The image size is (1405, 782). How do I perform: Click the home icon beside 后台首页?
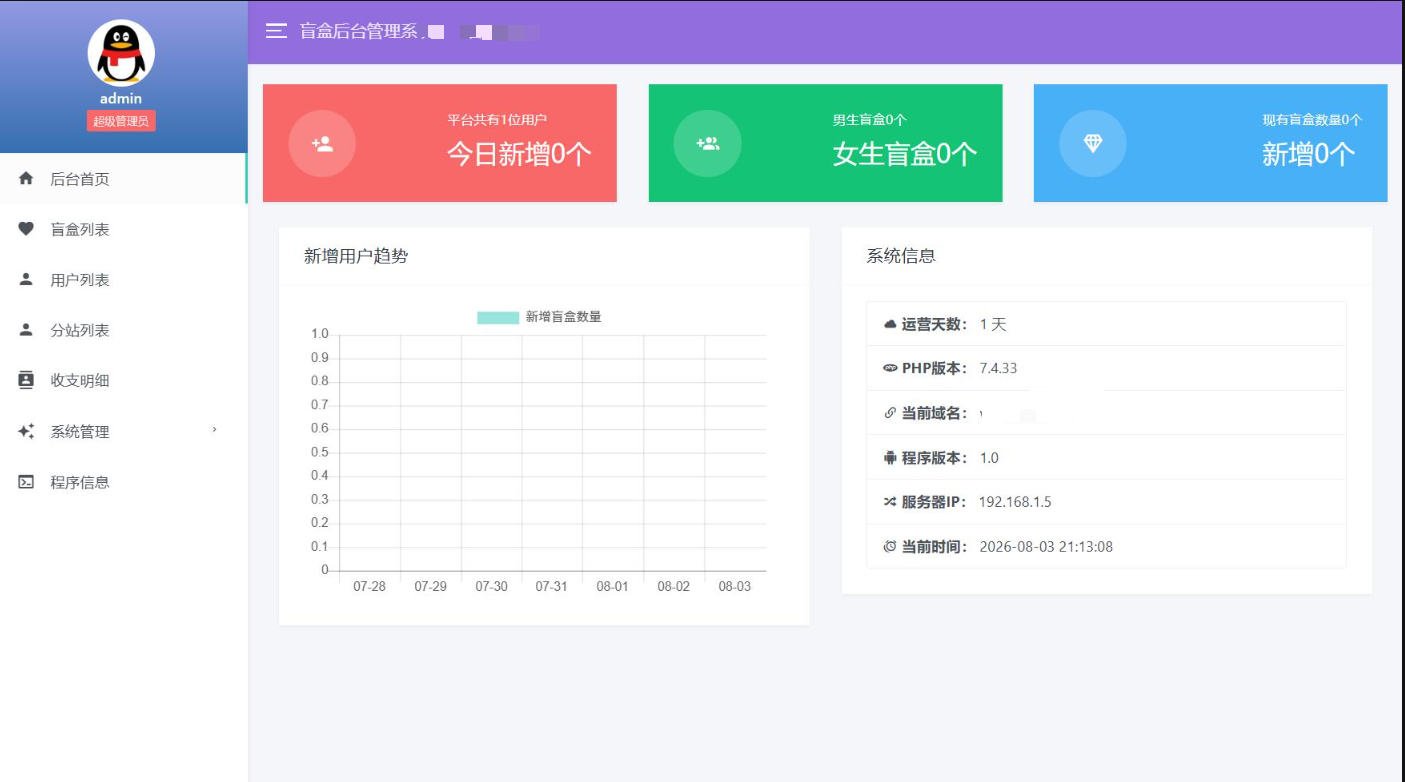coord(27,179)
